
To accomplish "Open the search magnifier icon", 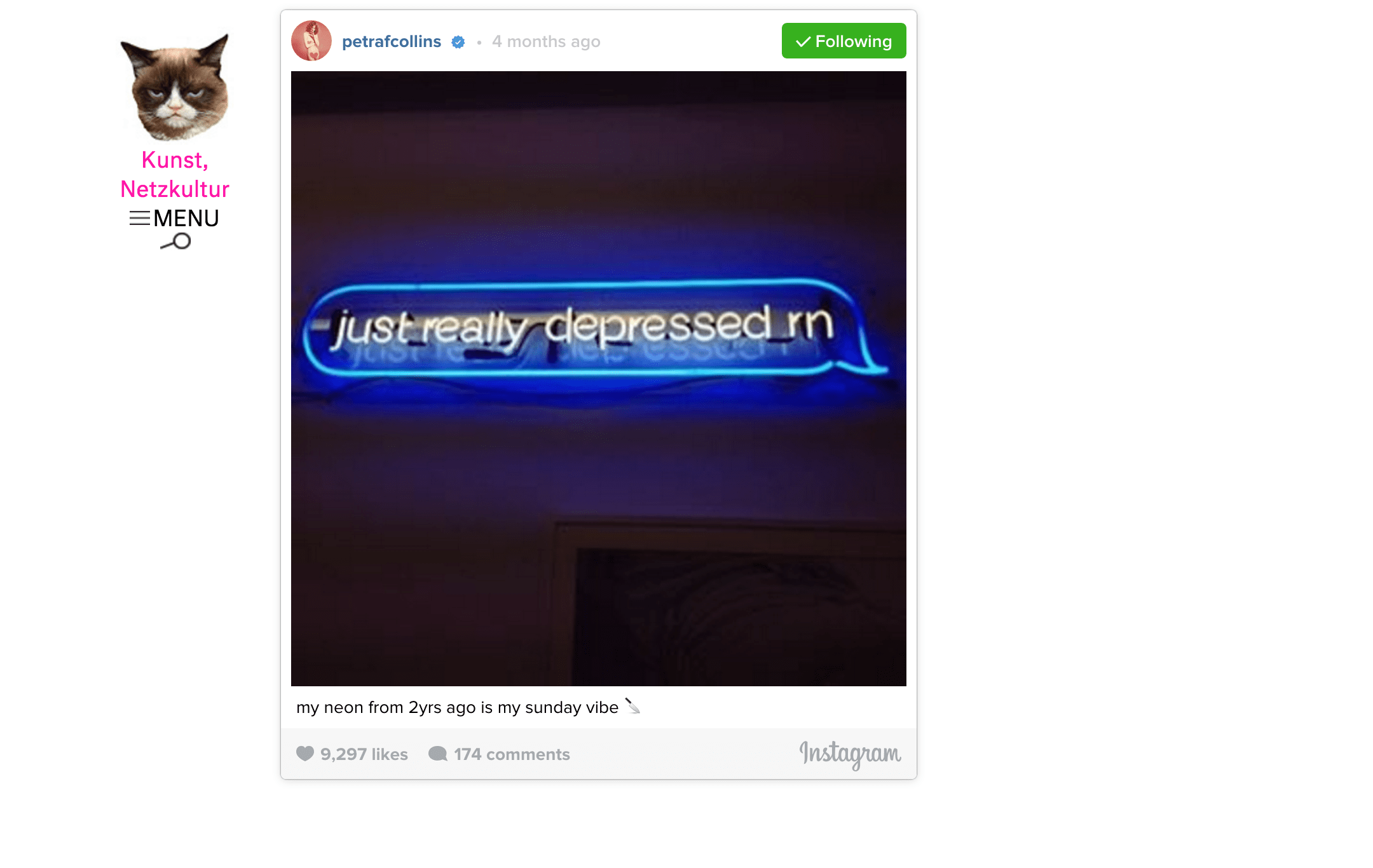I will 175,241.
